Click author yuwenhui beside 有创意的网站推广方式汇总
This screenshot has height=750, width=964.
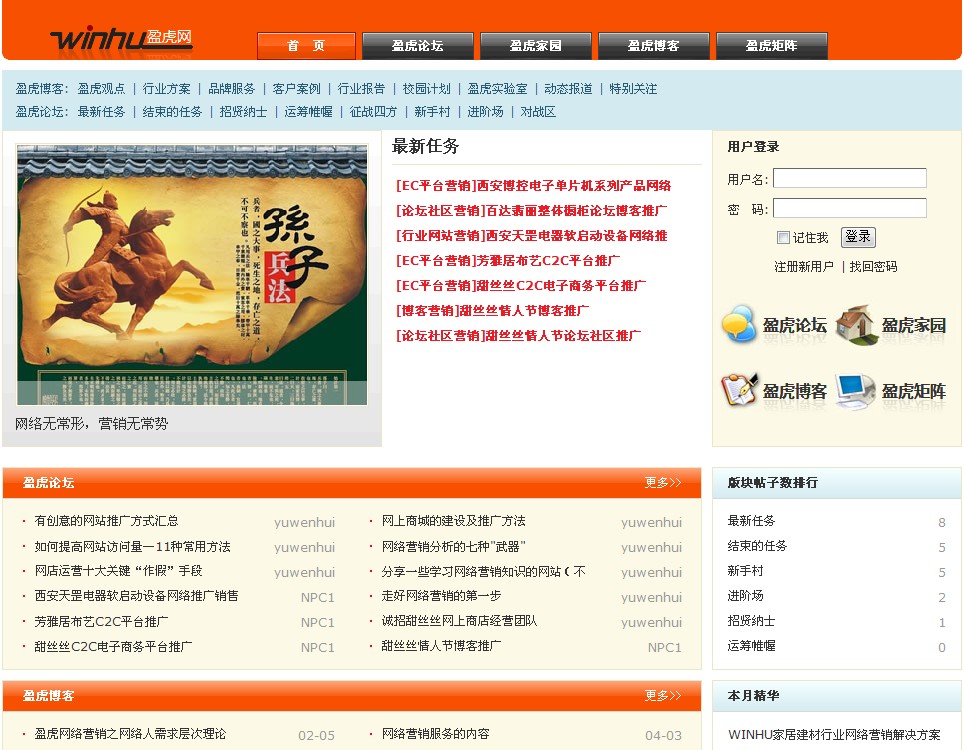304,523
